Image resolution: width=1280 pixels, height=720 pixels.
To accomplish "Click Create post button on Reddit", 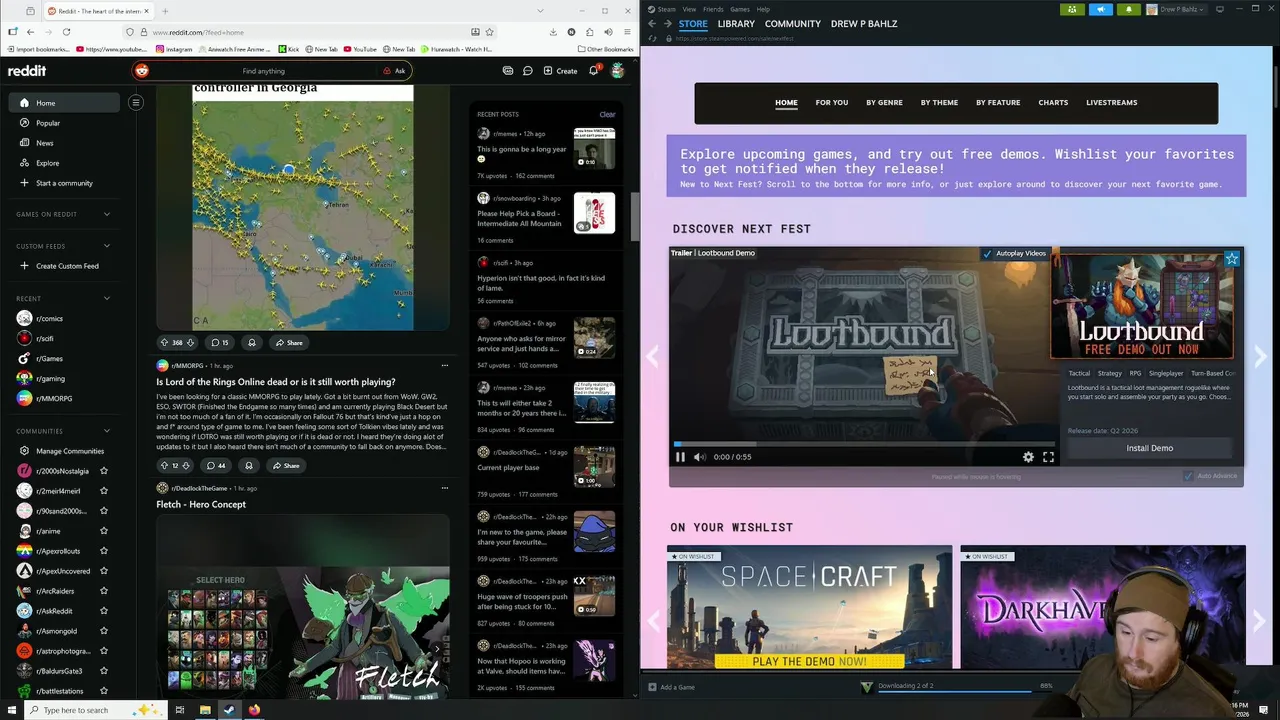I will [x=560, y=71].
